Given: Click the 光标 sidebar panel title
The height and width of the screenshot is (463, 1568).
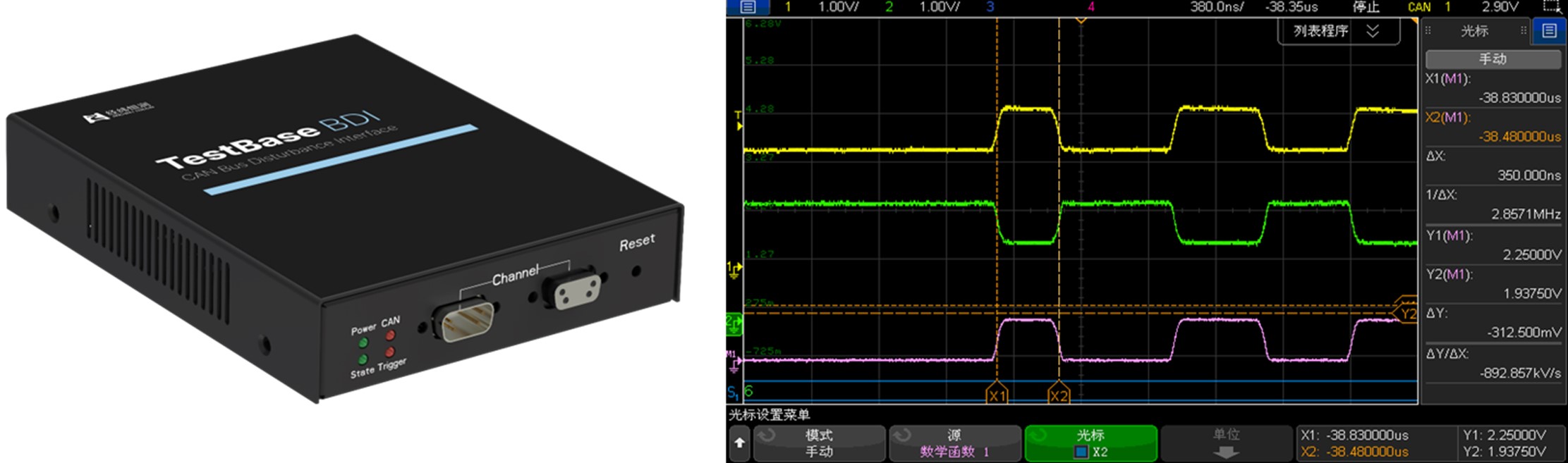Looking at the screenshot, I should click(x=1474, y=31).
